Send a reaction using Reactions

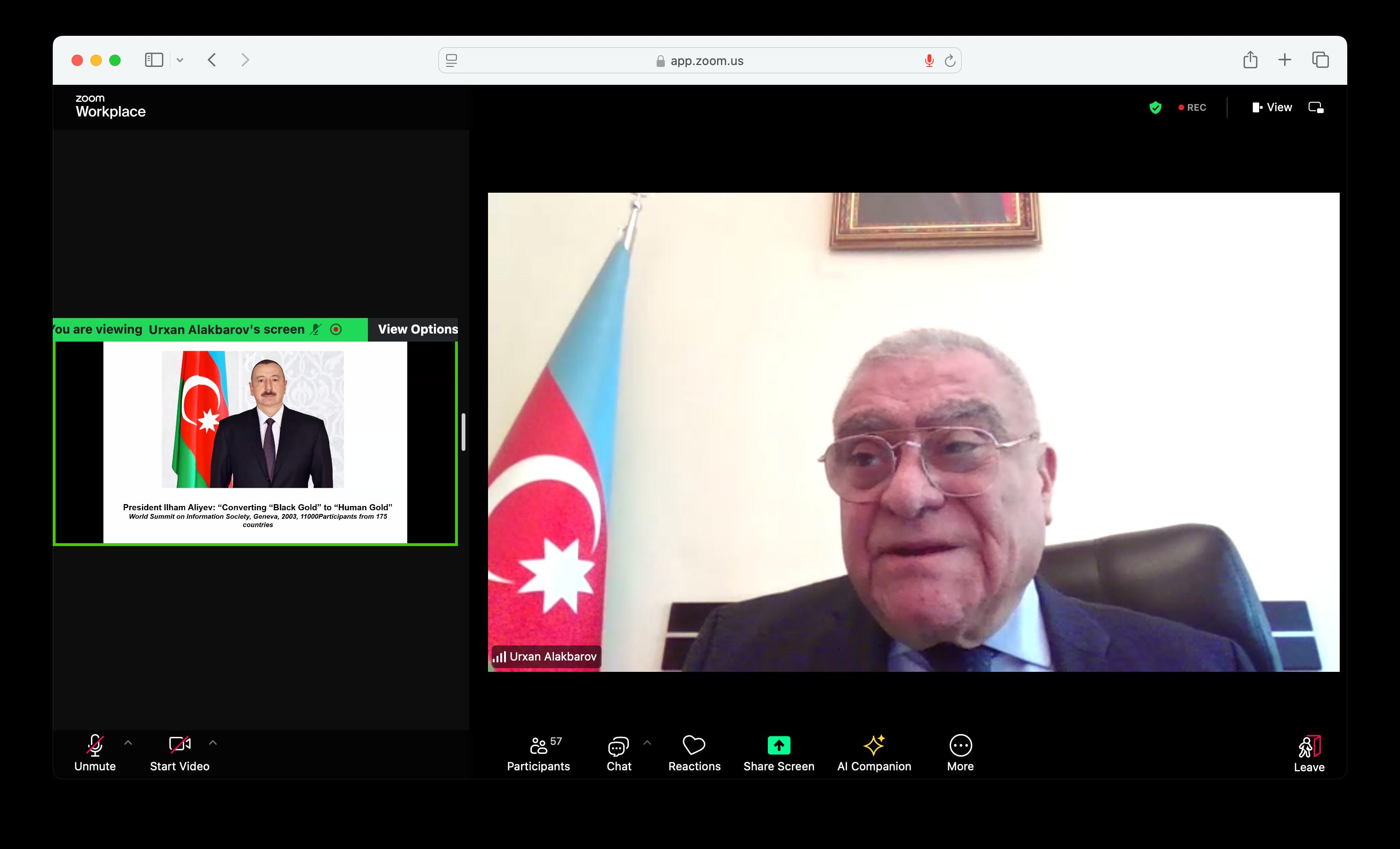pos(694,752)
